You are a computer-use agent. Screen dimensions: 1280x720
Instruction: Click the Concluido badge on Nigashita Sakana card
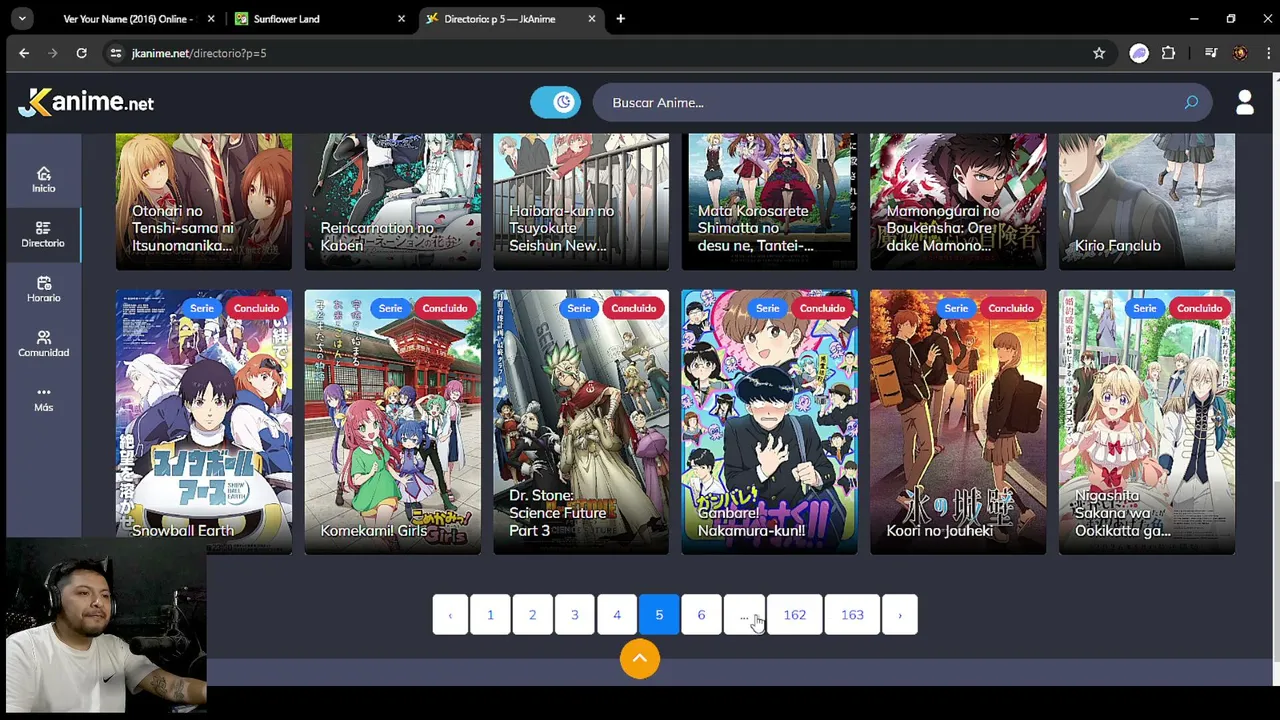pos(1199,308)
